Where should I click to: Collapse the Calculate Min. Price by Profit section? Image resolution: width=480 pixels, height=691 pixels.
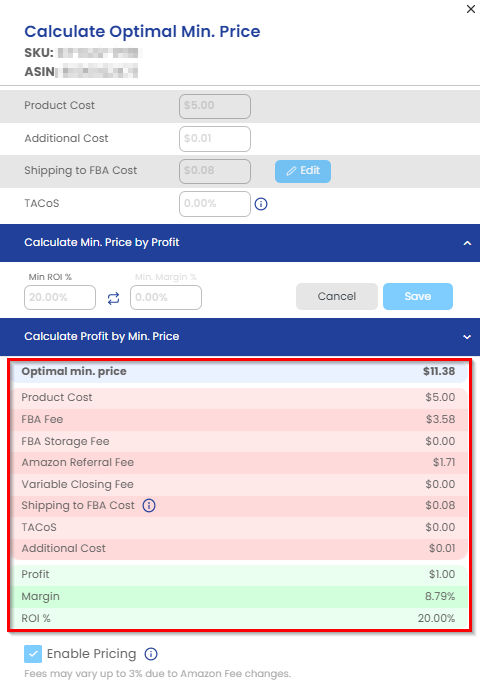coord(467,243)
